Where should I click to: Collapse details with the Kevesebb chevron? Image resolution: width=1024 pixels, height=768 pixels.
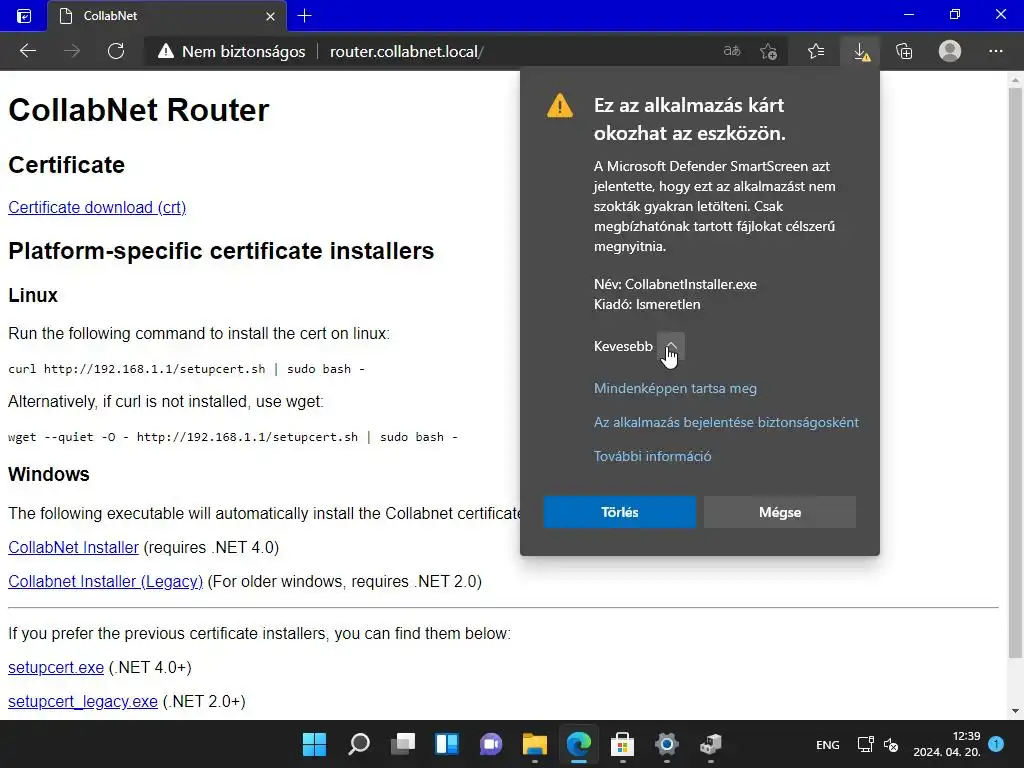tap(671, 345)
